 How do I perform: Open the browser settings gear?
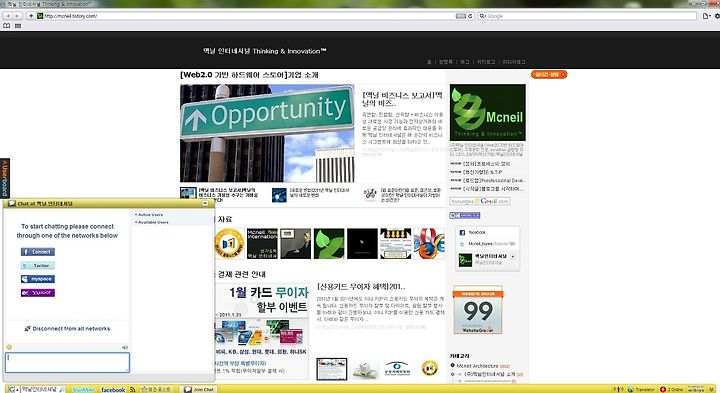click(717, 16)
